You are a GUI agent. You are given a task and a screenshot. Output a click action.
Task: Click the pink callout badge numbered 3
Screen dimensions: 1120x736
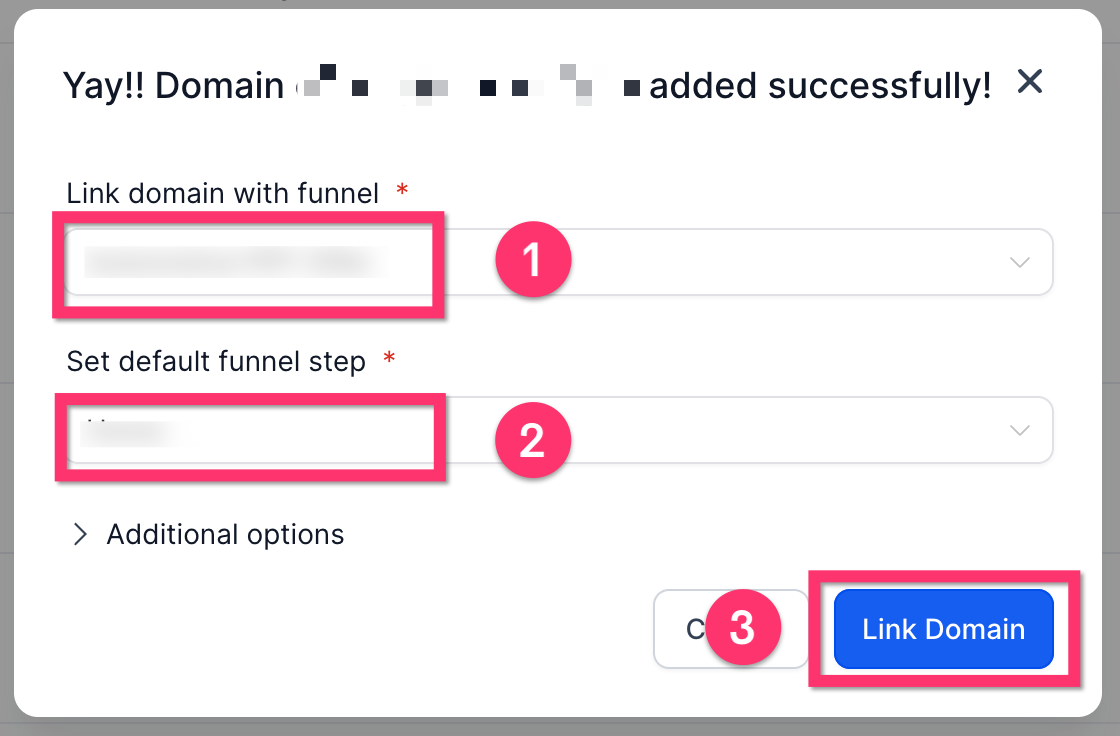click(743, 628)
